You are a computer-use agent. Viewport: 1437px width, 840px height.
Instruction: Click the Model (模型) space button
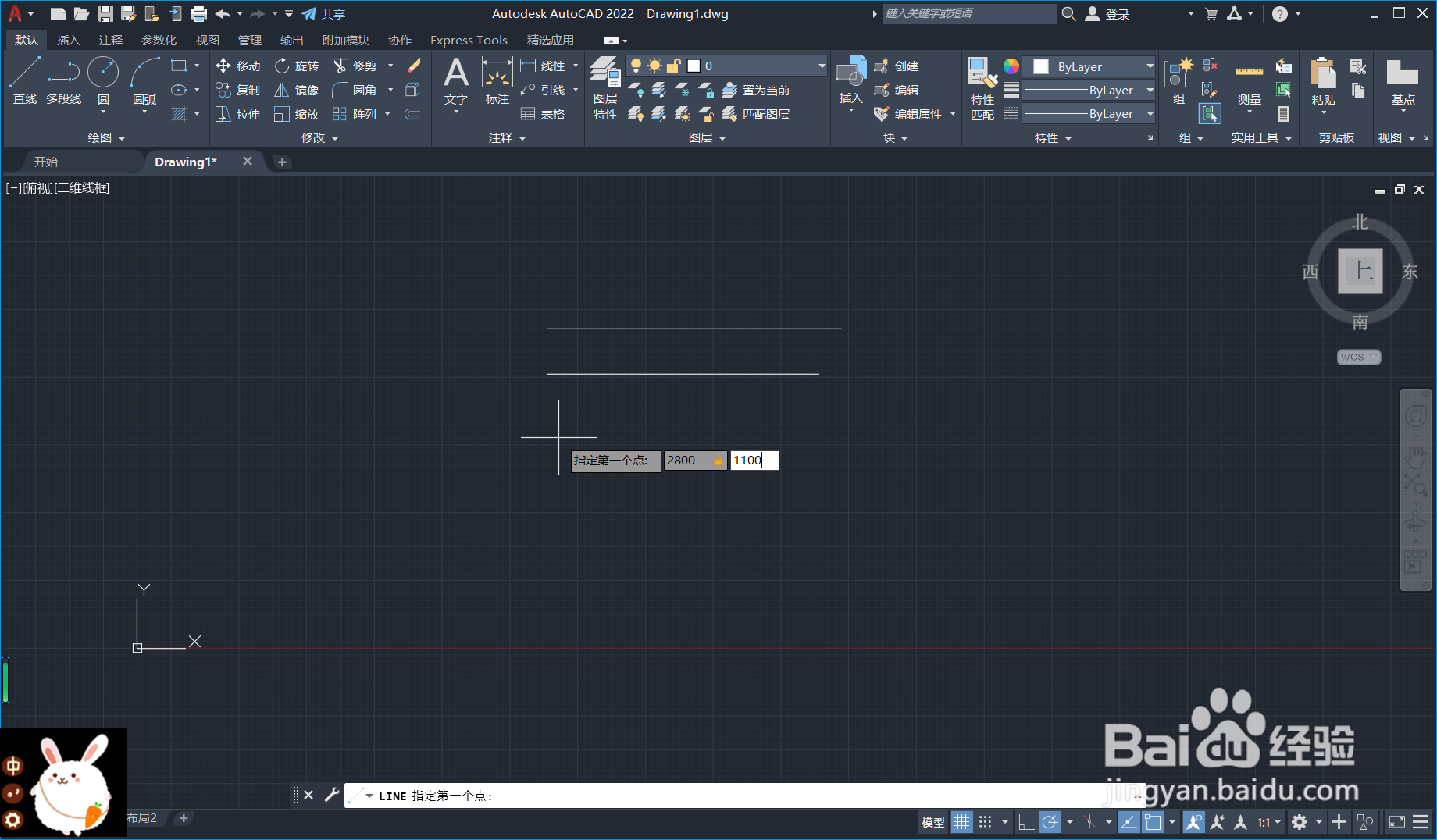(933, 822)
